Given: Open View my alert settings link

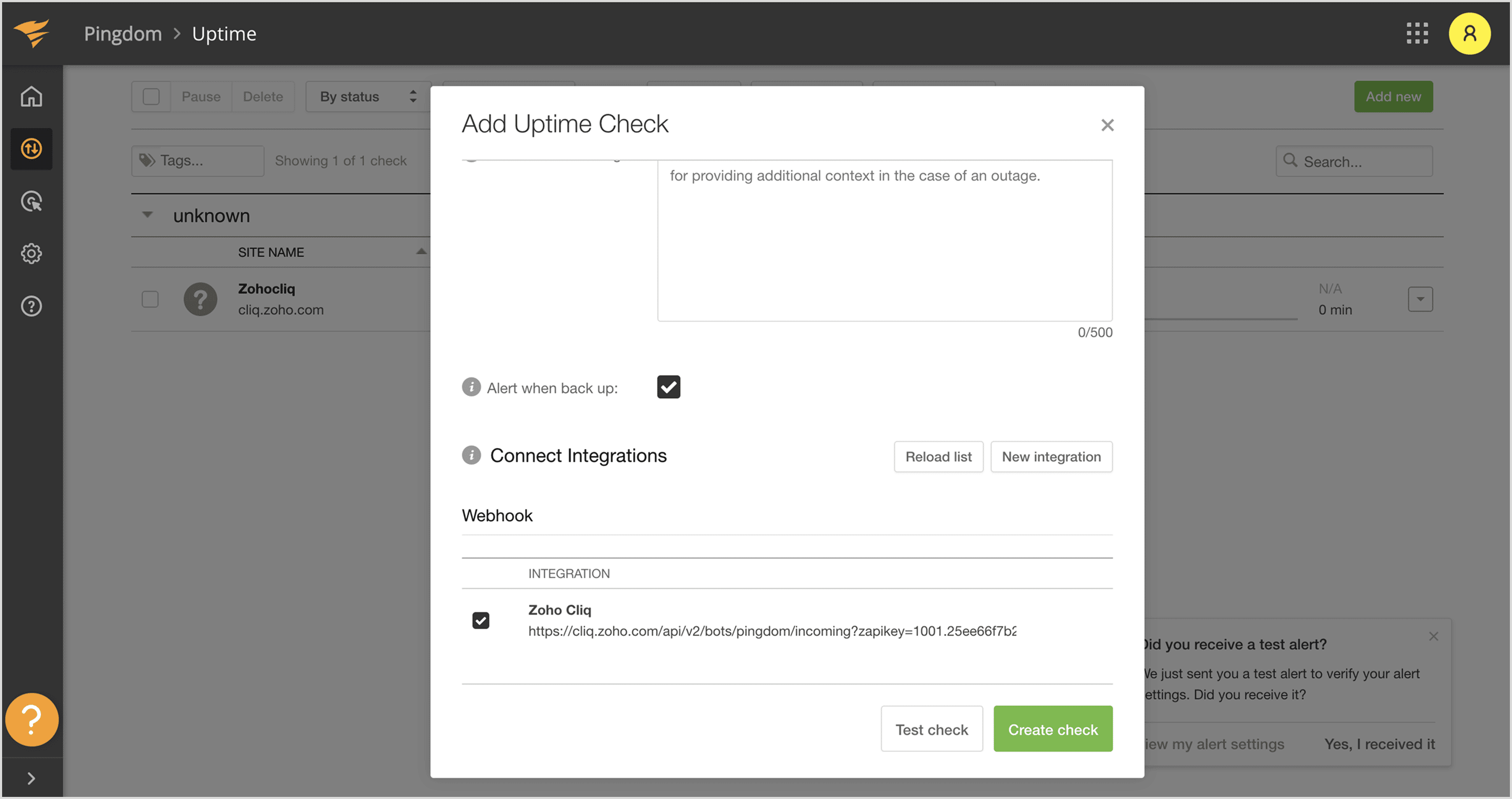Looking at the screenshot, I should pyautogui.click(x=1213, y=744).
